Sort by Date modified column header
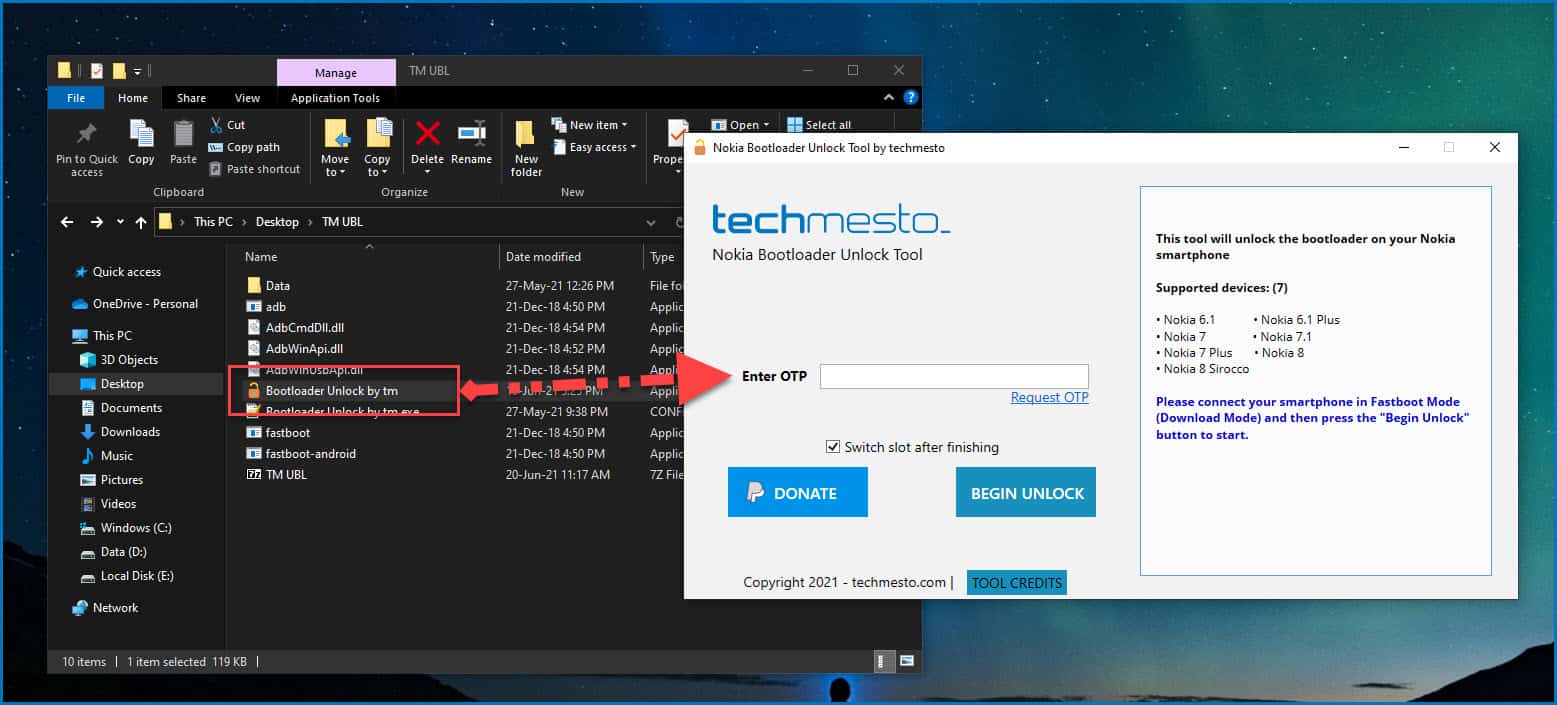 coord(543,257)
